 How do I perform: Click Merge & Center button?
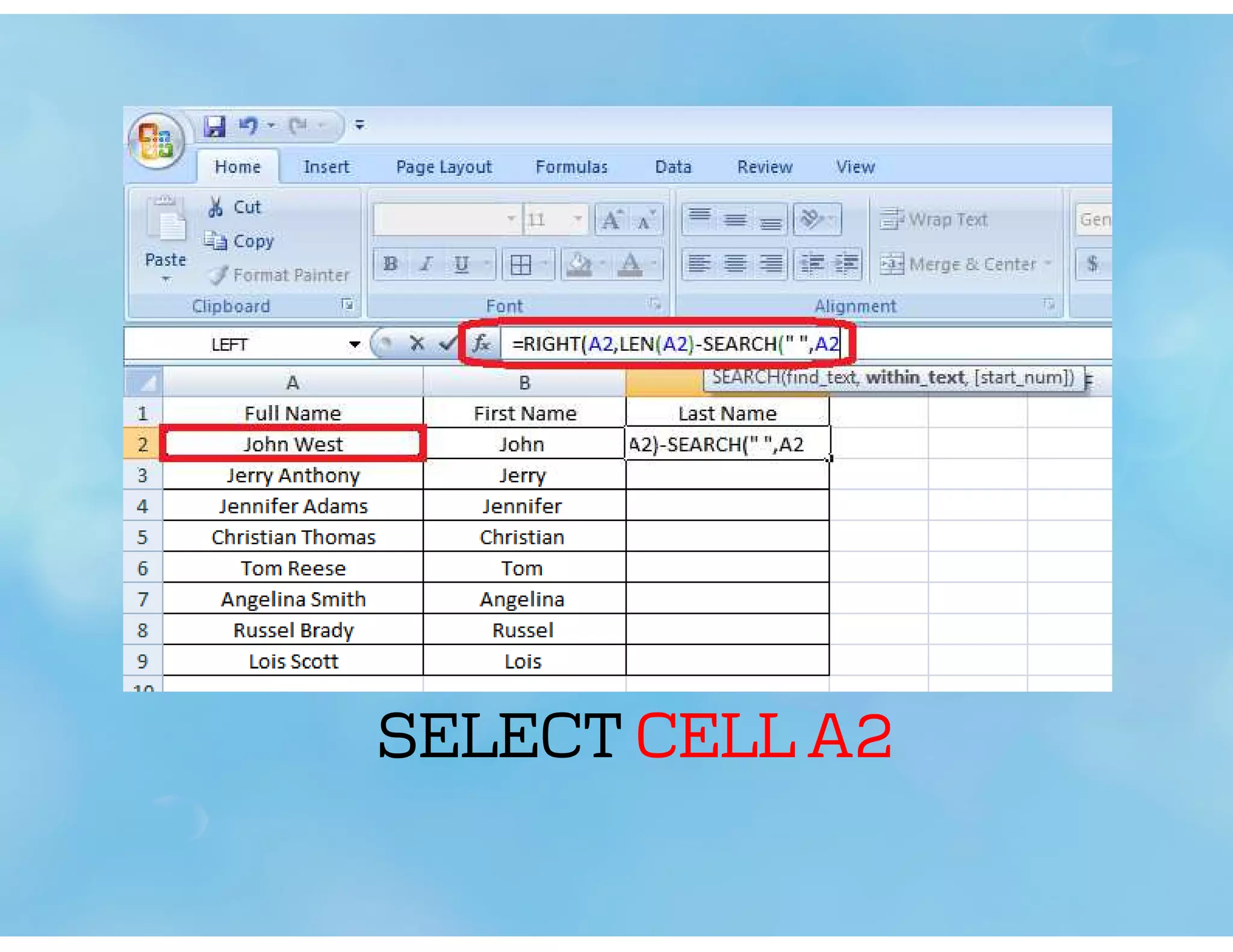pyautogui.click(x=960, y=264)
